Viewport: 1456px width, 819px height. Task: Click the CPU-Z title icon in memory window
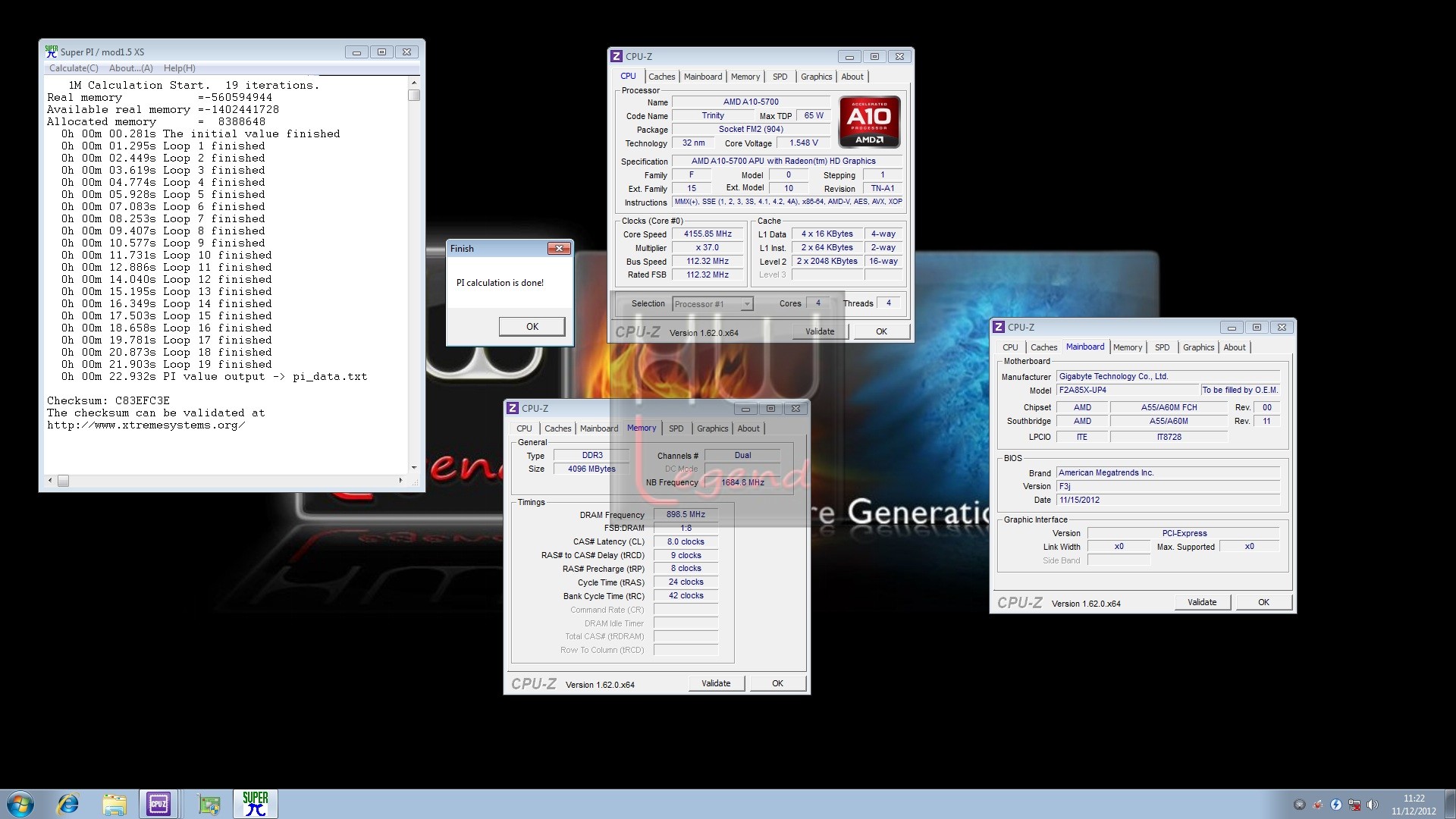pos(513,408)
